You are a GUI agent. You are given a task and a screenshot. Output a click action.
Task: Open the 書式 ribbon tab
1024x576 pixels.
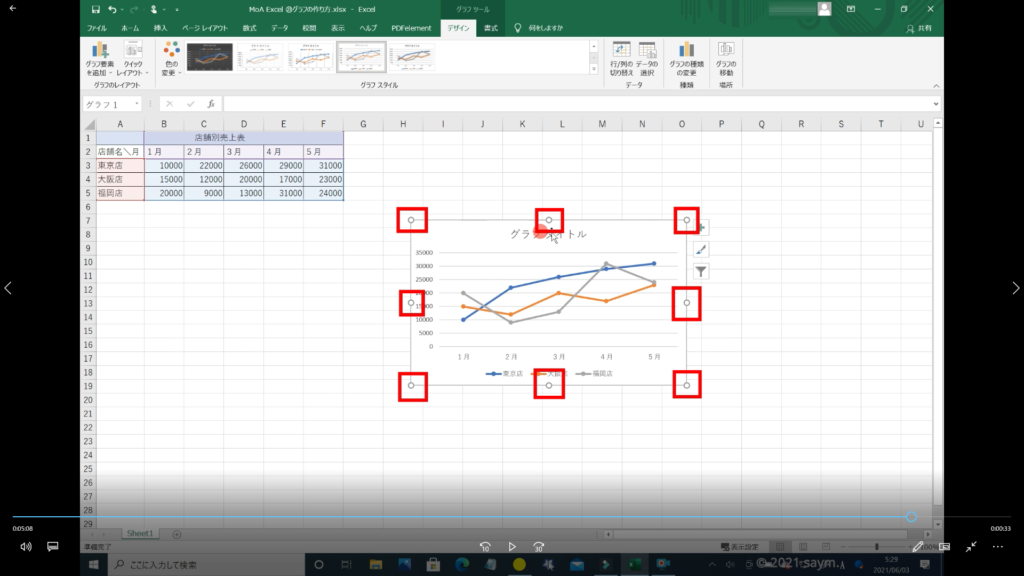point(491,29)
